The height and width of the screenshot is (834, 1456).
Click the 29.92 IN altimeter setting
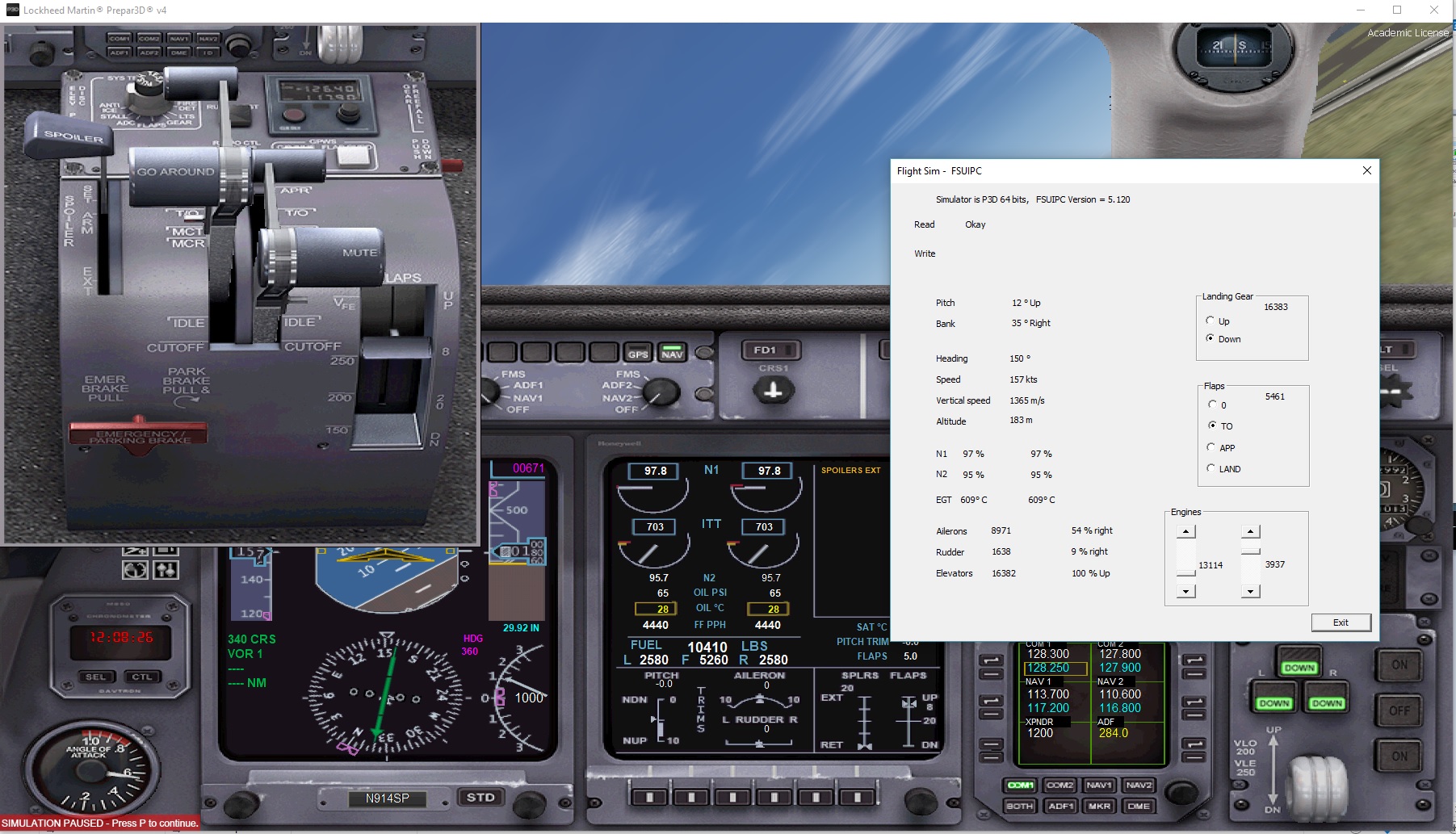521,627
